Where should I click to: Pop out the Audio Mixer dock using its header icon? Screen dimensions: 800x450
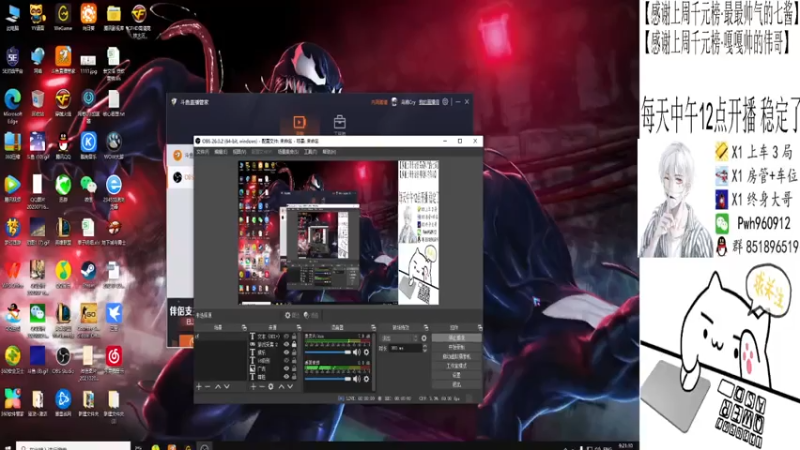373,328
